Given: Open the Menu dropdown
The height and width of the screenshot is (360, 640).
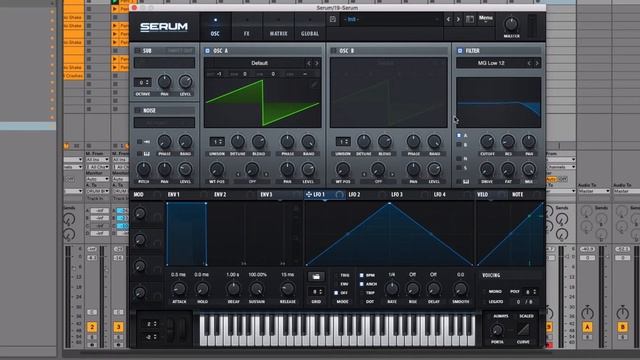Looking at the screenshot, I should click(485, 19).
